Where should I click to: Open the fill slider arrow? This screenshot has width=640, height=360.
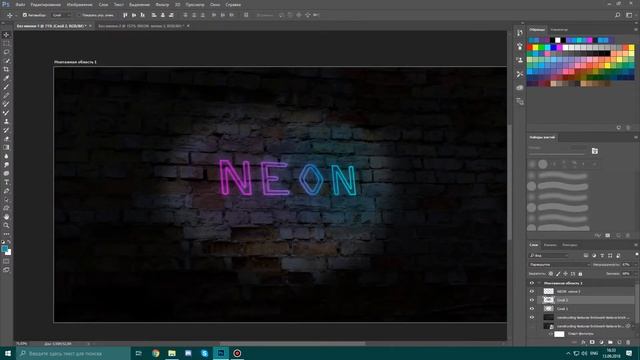click(x=636, y=273)
